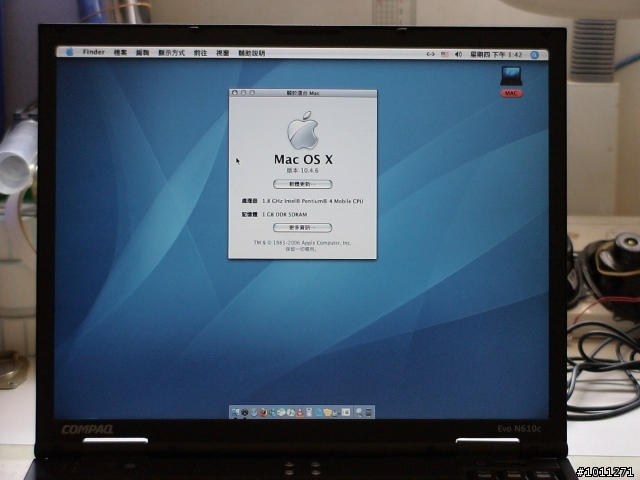Open the 視窗 menu
640x480 pixels.
tap(222, 53)
